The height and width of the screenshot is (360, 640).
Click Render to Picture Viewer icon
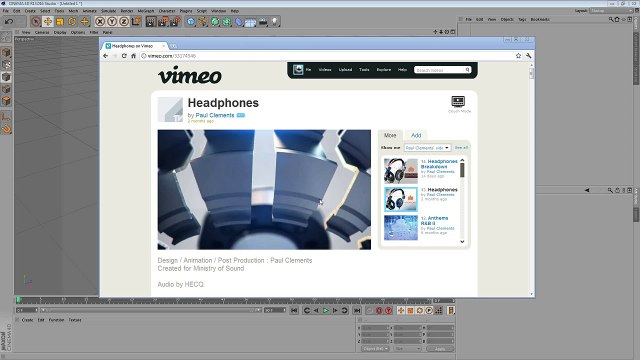(163, 22)
